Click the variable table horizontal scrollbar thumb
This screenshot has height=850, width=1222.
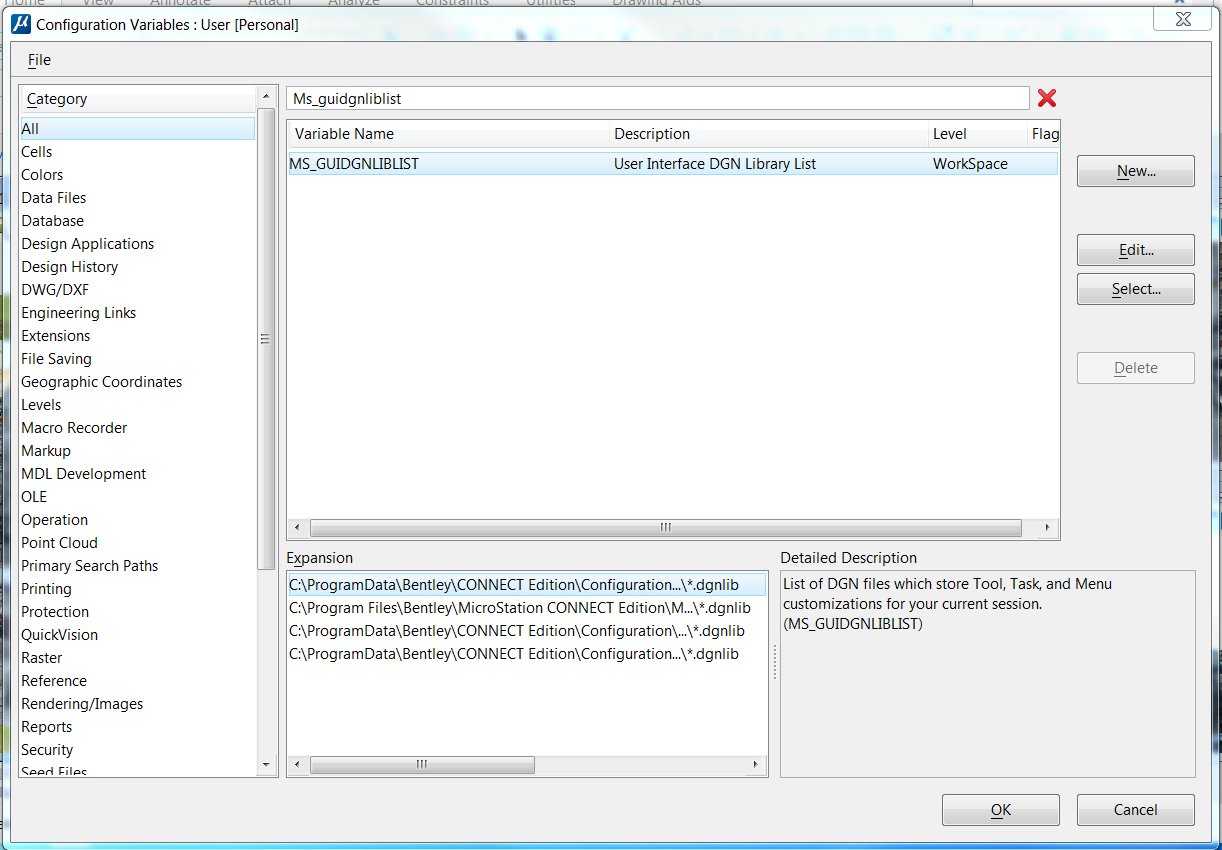click(x=665, y=528)
